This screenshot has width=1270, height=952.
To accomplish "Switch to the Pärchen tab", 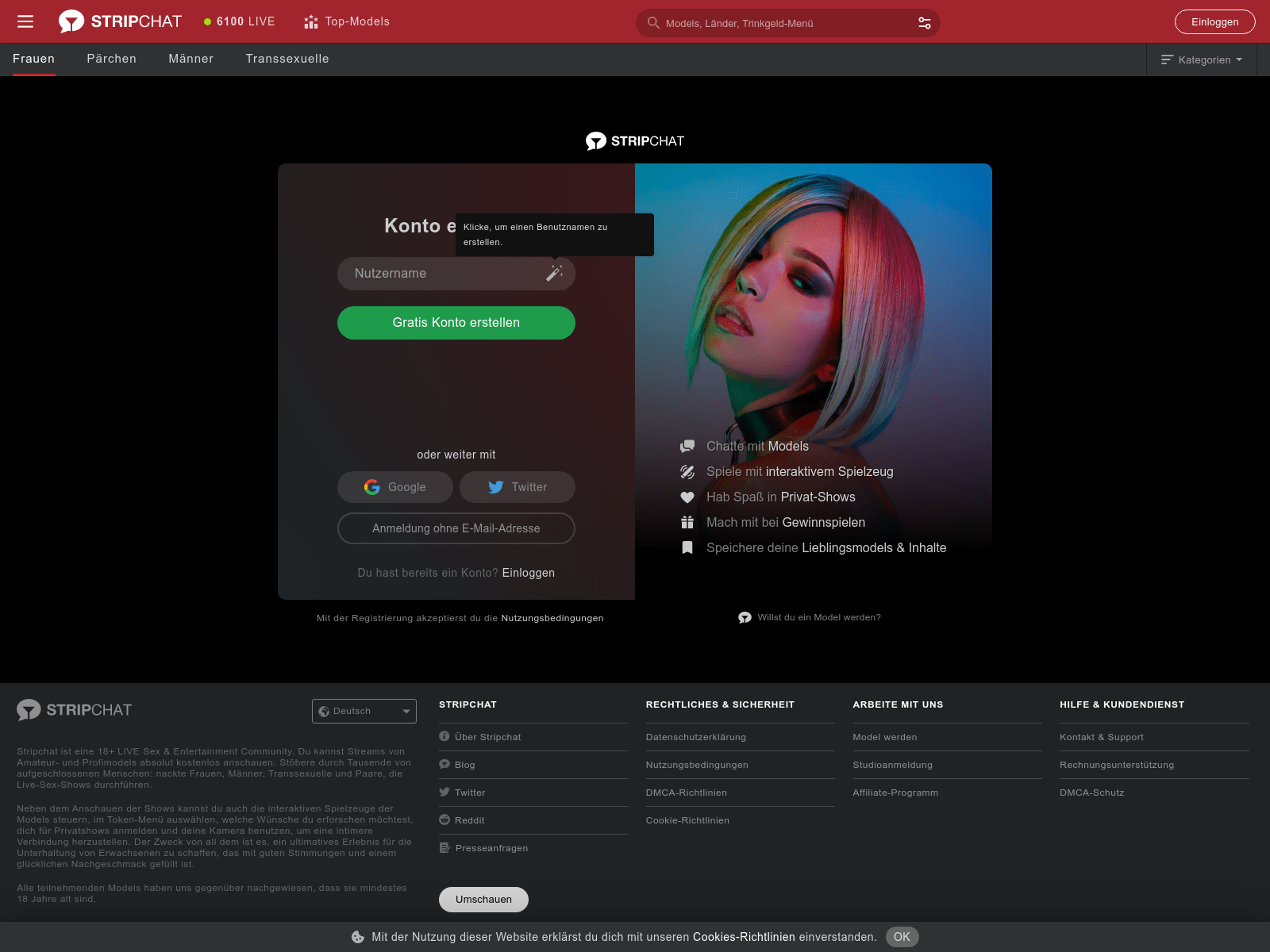I will tap(112, 59).
